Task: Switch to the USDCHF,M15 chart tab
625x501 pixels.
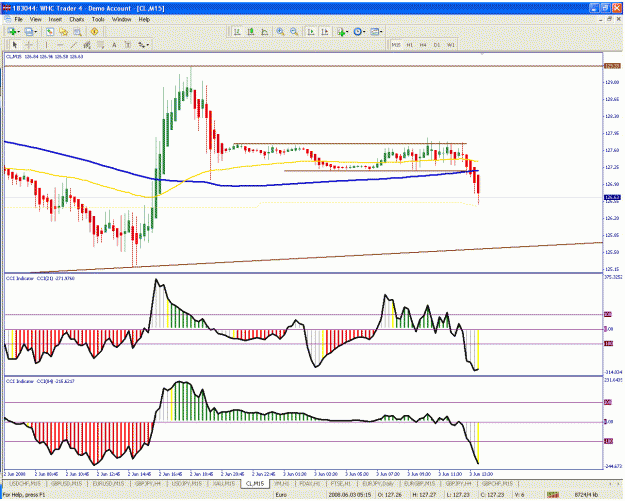Action: click(25, 484)
